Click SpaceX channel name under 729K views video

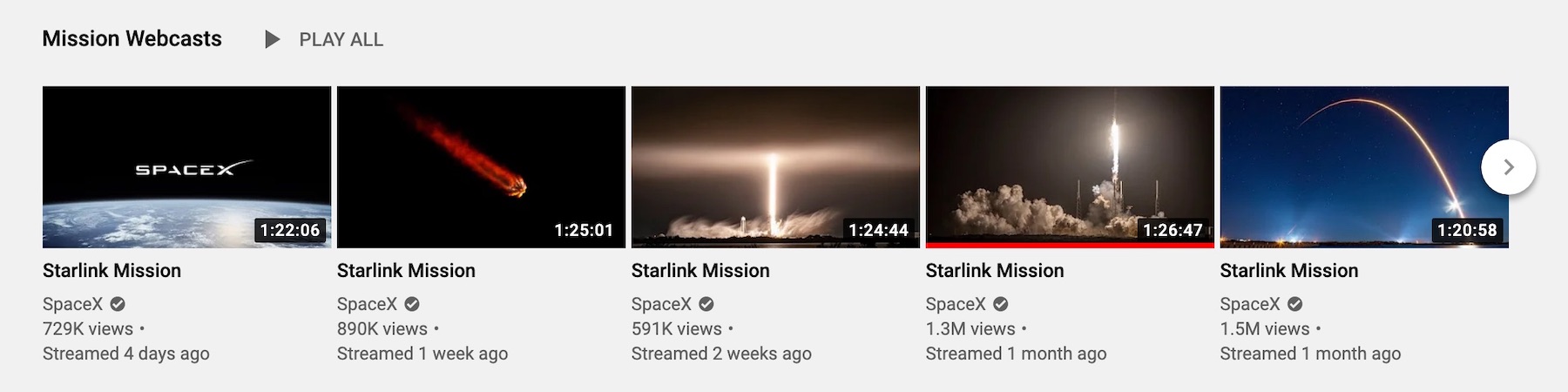[72, 304]
